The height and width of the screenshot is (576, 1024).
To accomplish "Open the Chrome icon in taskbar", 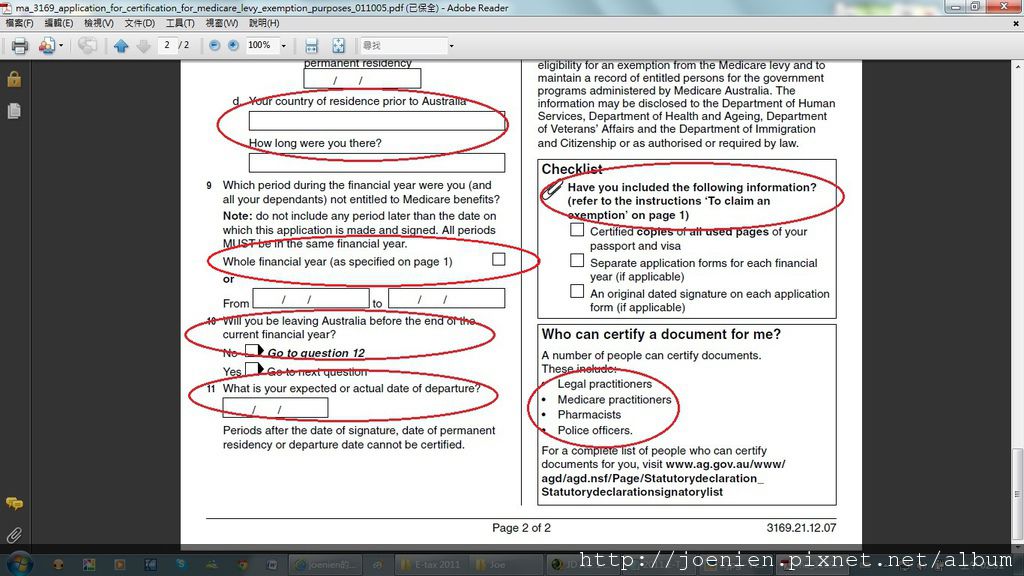I will [x=242, y=564].
